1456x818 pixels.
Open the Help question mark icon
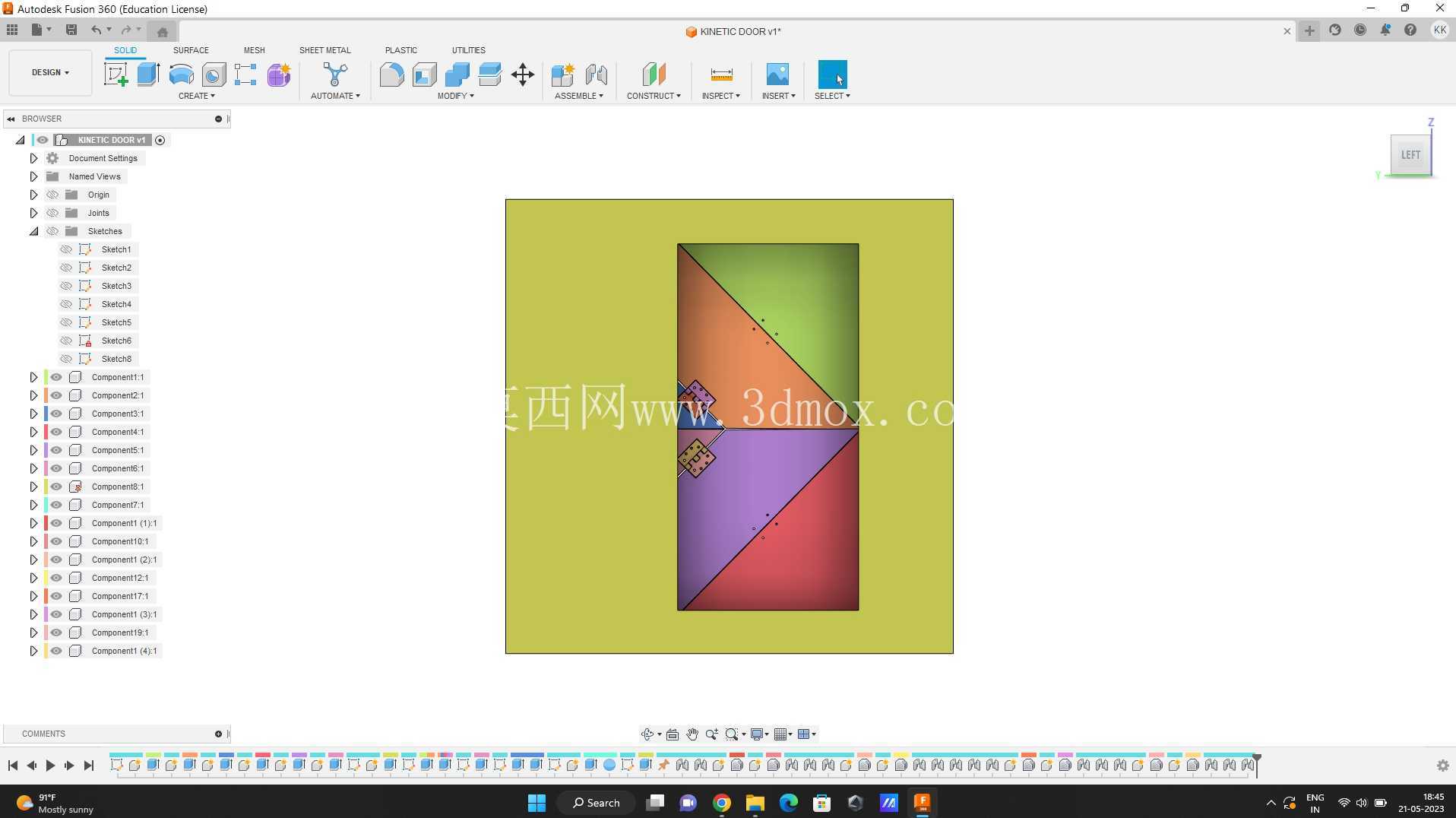tap(1410, 30)
